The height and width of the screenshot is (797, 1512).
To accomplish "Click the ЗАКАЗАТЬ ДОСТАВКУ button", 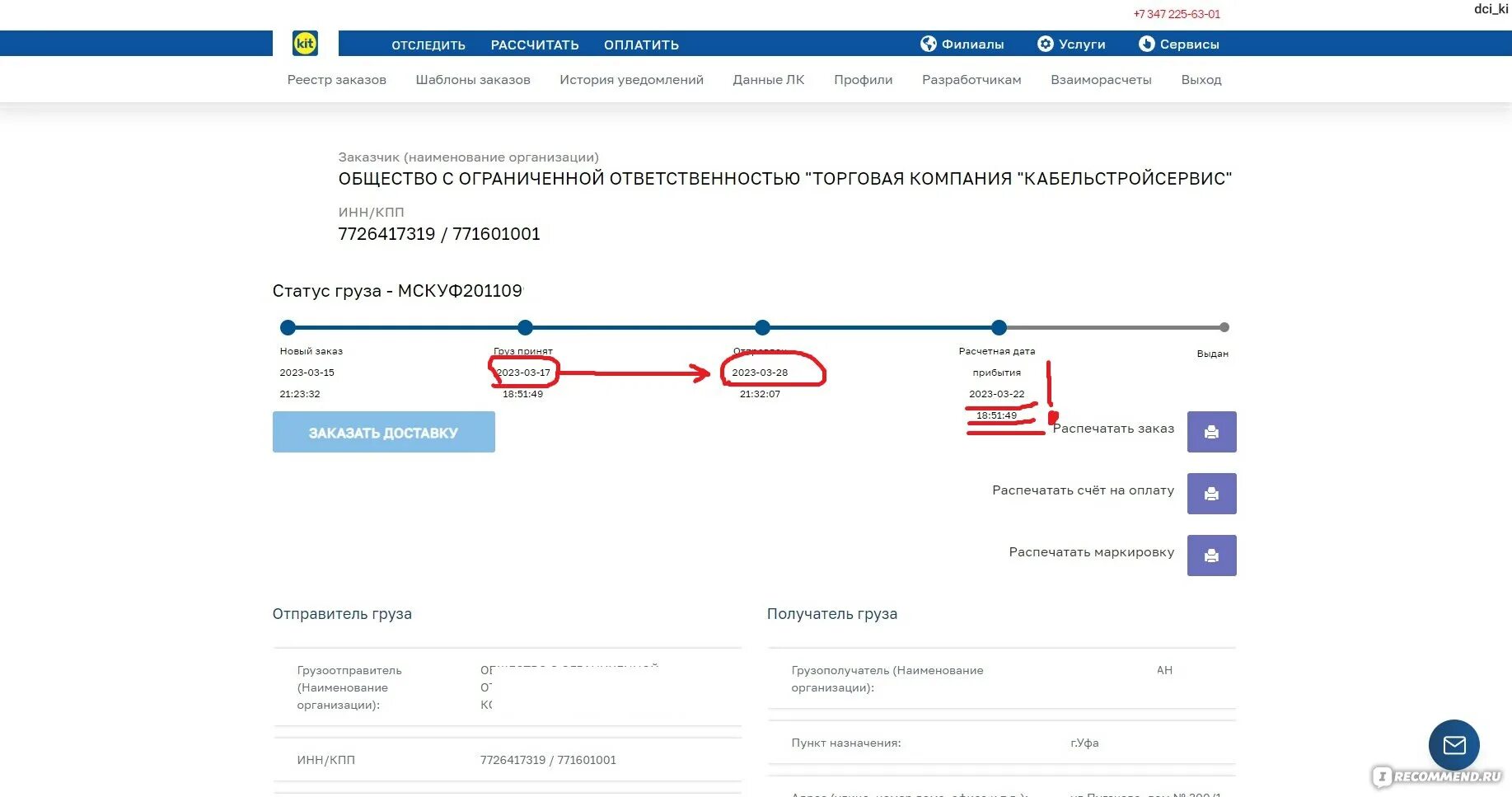I will 384,432.
